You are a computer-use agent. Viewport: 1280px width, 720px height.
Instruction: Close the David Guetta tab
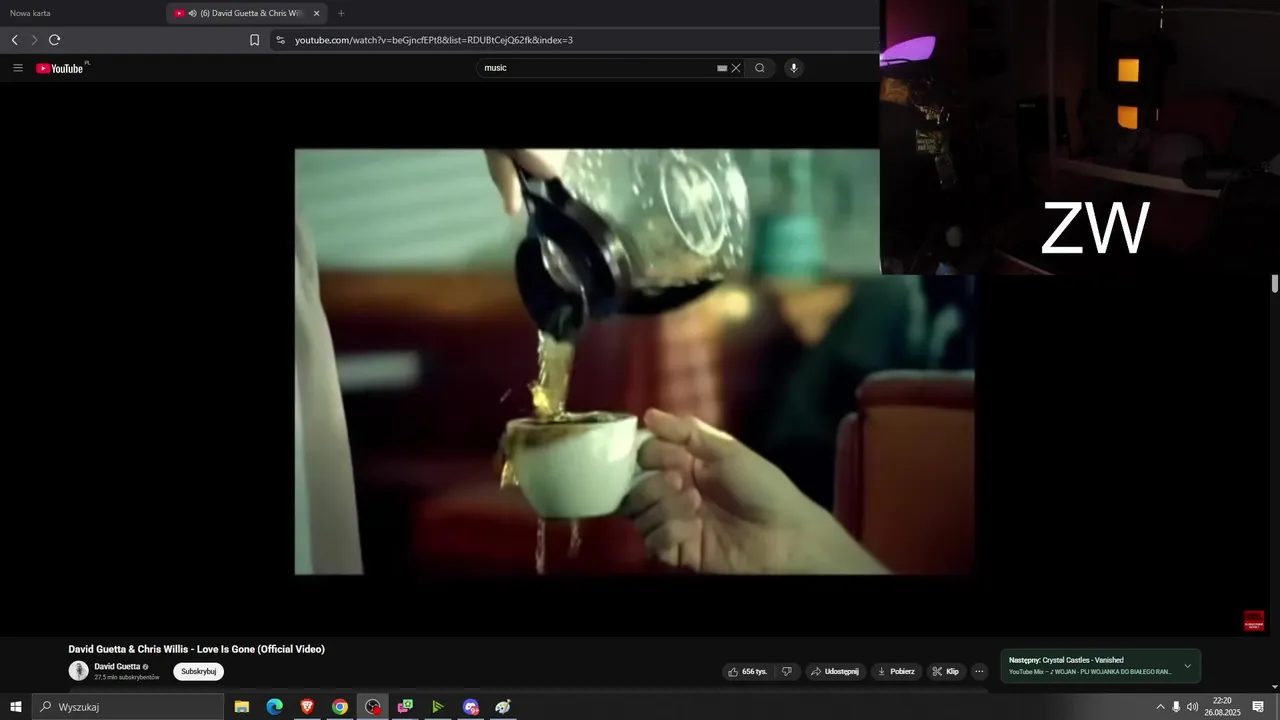click(x=317, y=13)
